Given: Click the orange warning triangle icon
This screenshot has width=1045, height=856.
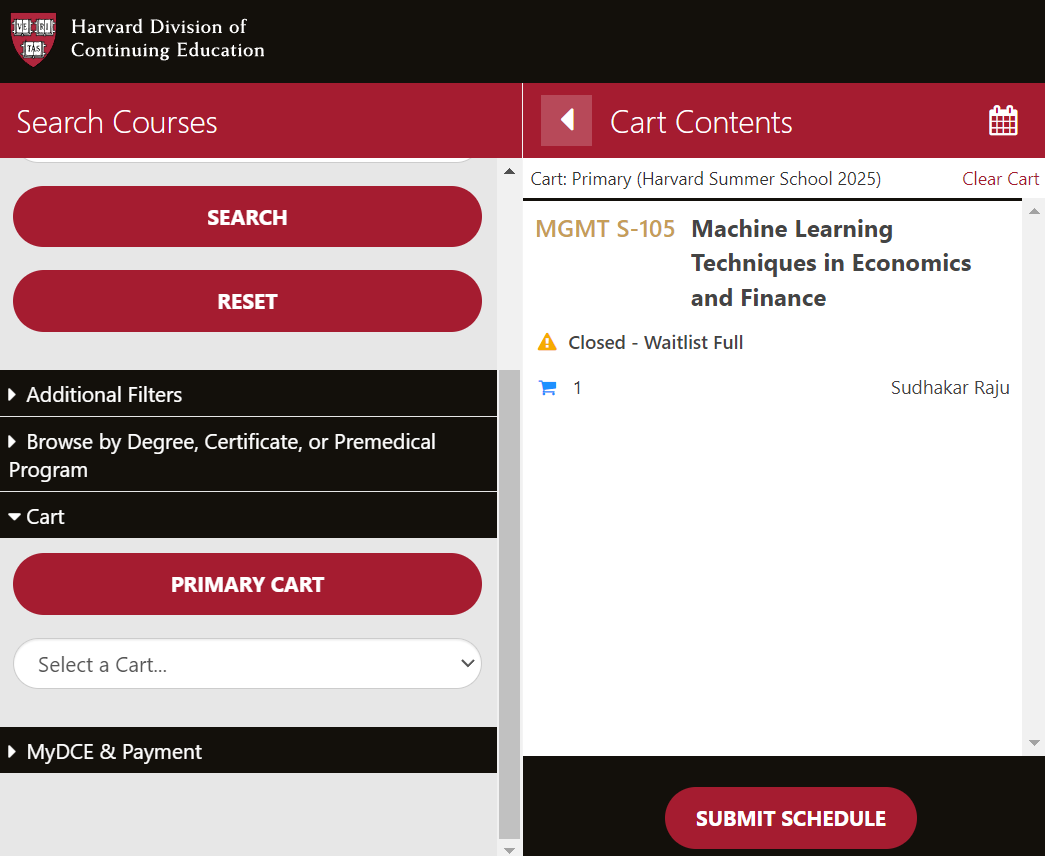Looking at the screenshot, I should [x=547, y=342].
